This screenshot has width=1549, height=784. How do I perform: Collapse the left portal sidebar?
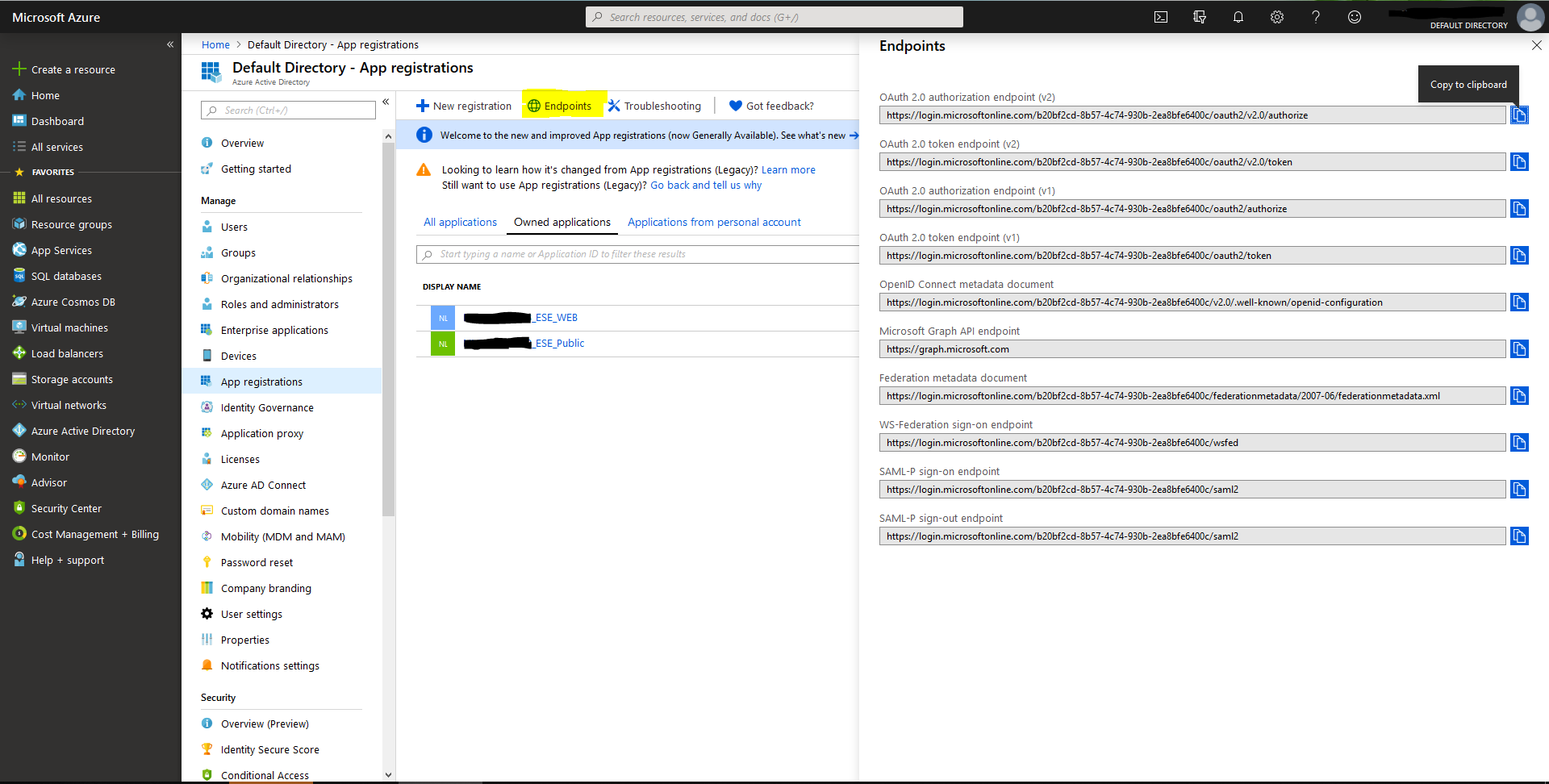[x=170, y=44]
